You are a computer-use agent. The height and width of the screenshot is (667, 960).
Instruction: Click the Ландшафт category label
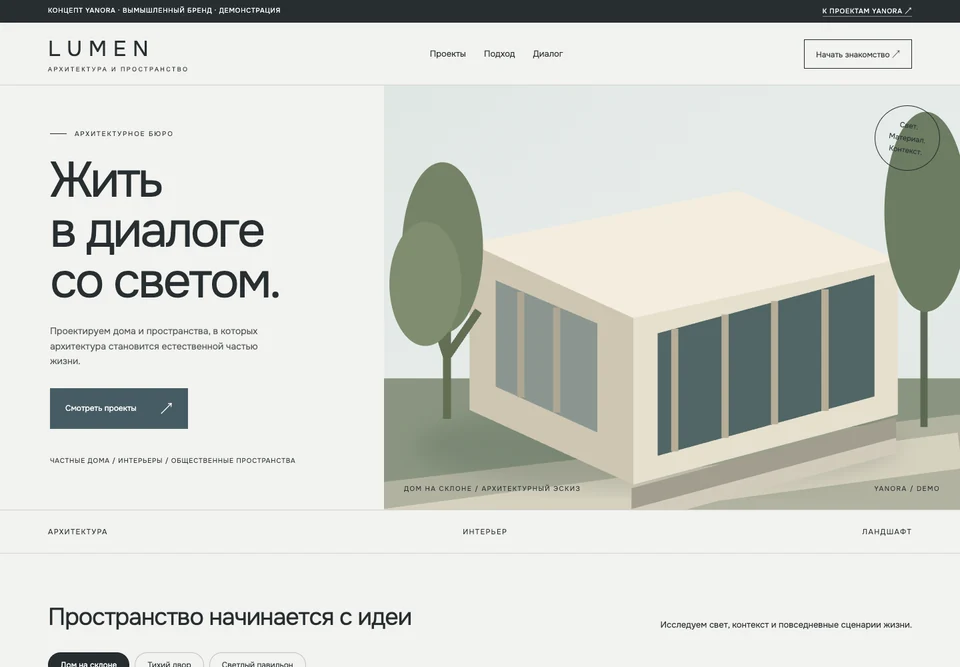click(x=887, y=532)
